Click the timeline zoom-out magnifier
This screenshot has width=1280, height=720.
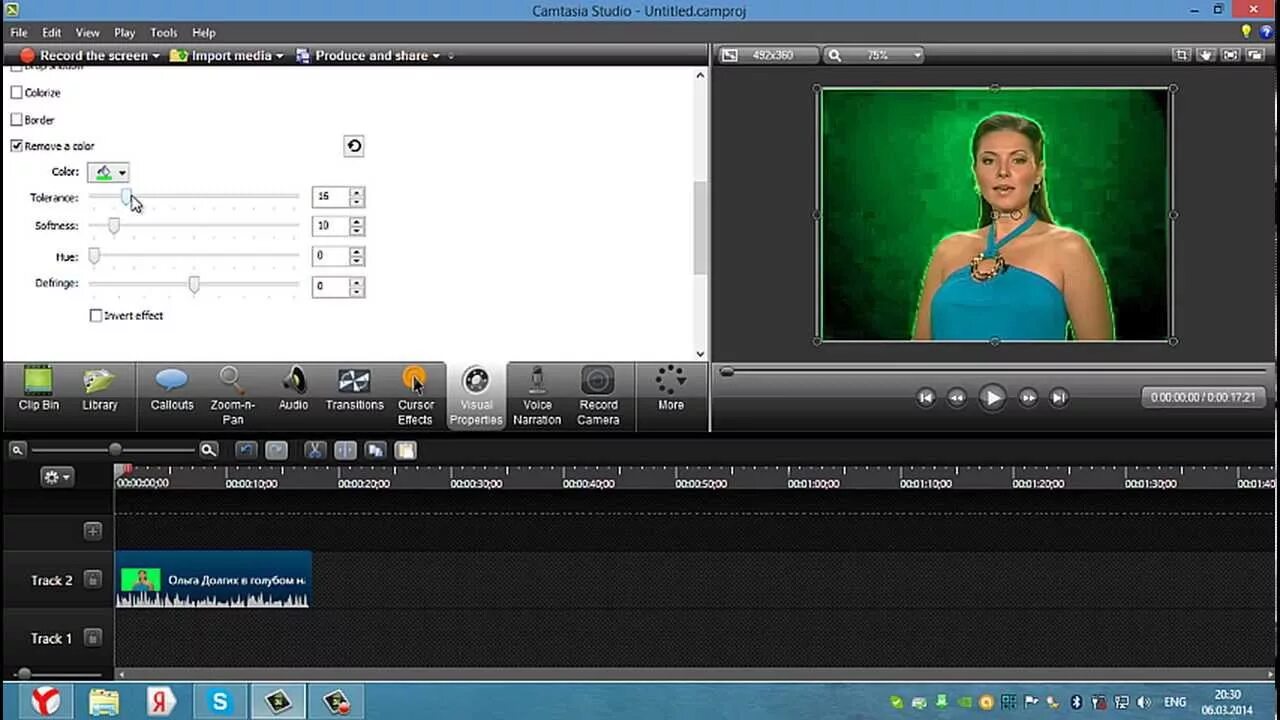point(17,450)
